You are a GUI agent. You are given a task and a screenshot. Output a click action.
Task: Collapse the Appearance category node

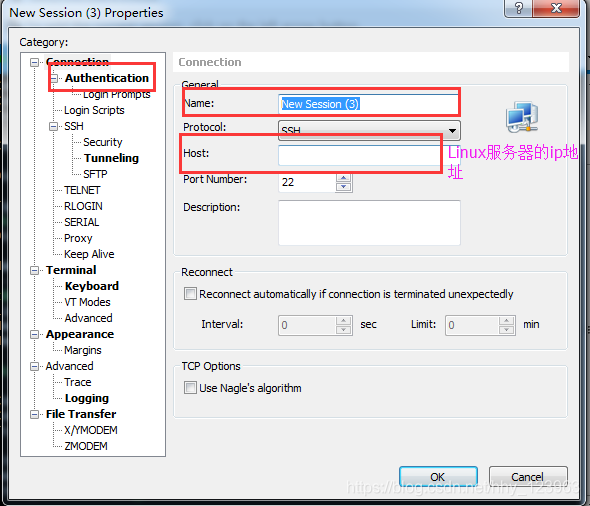click(34, 334)
